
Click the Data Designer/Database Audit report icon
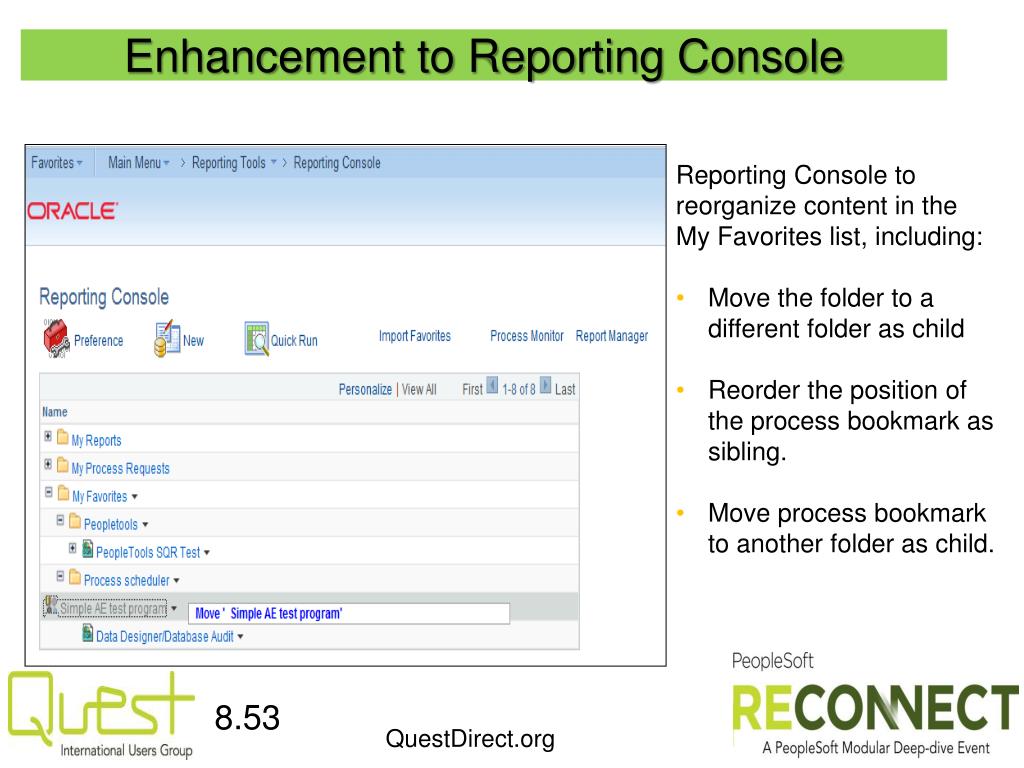[x=88, y=633]
